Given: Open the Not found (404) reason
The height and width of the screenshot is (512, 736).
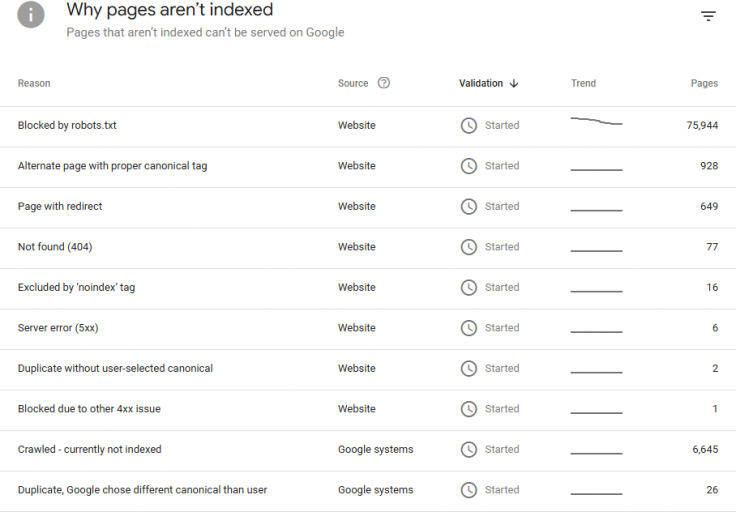Looking at the screenshot, I should click(55, 247).
